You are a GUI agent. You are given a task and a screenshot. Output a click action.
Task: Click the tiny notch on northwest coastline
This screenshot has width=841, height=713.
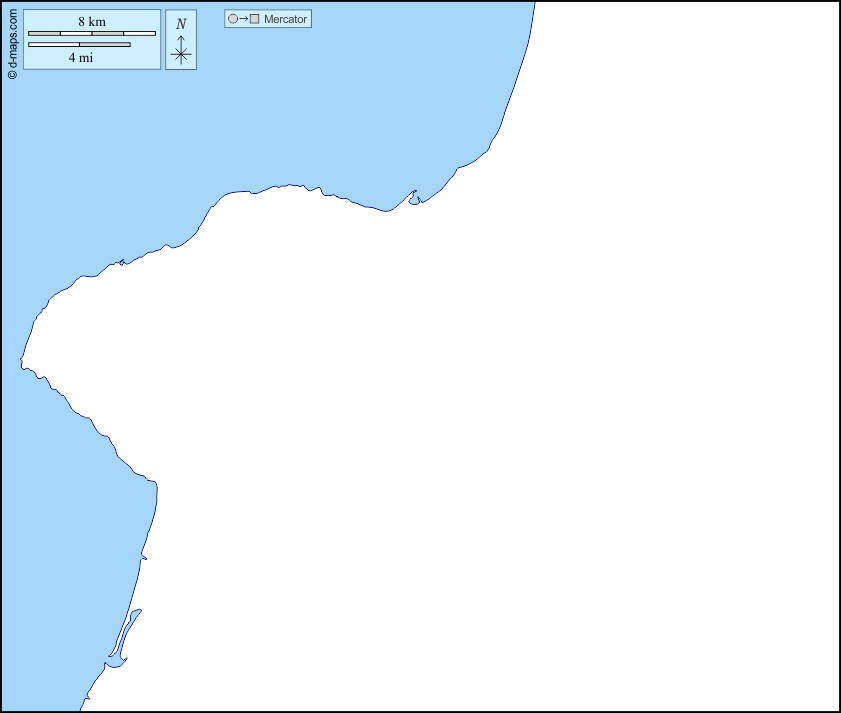121,262
